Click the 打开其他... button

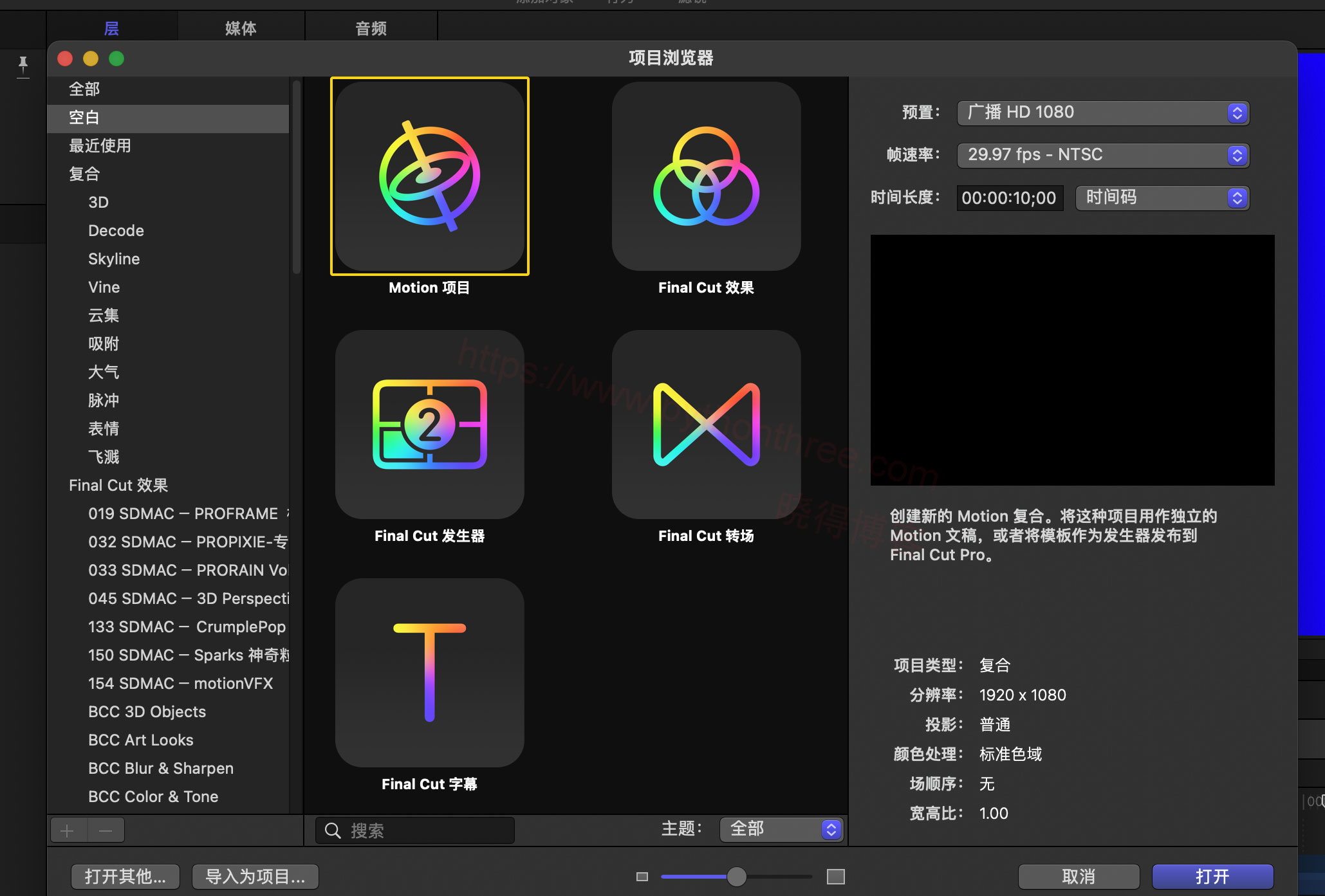[x=125, y=877]
